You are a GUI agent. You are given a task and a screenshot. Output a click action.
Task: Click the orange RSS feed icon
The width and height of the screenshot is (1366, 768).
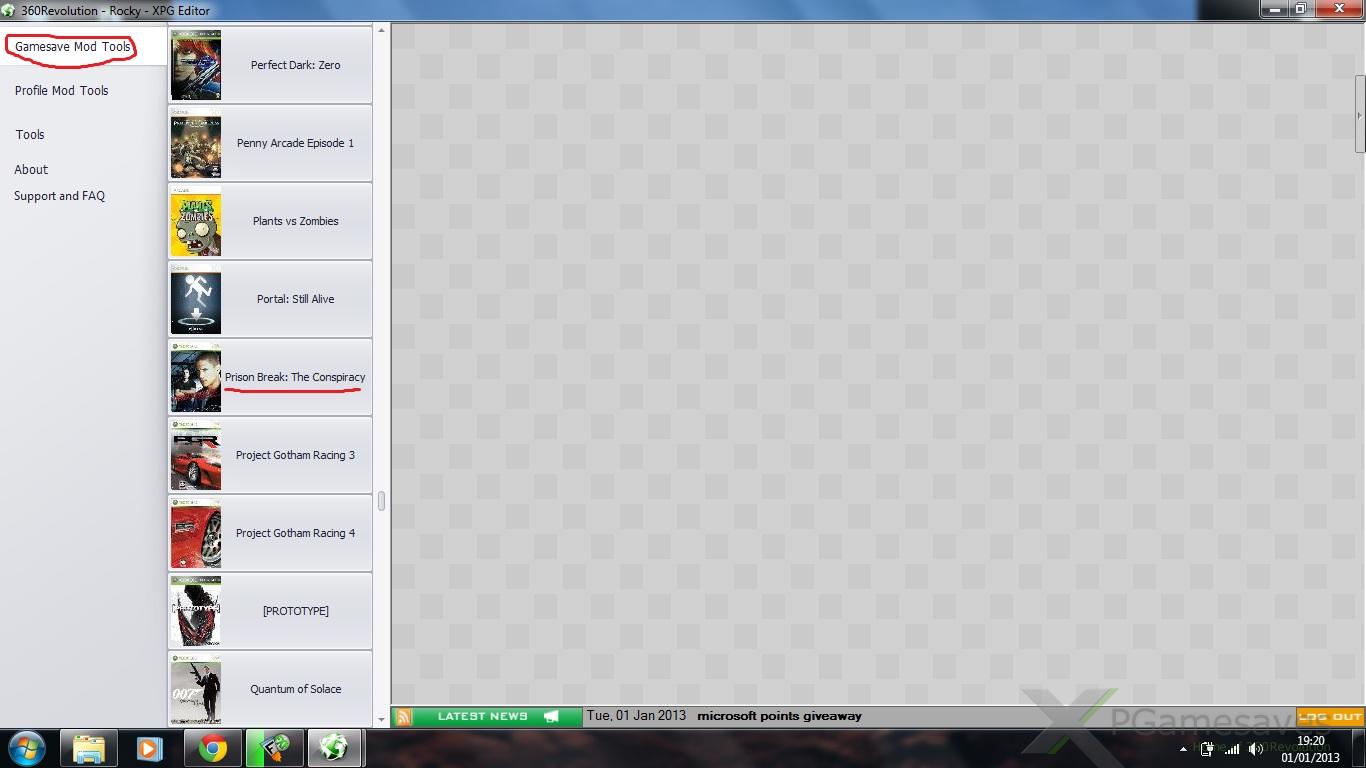(403, 716)
